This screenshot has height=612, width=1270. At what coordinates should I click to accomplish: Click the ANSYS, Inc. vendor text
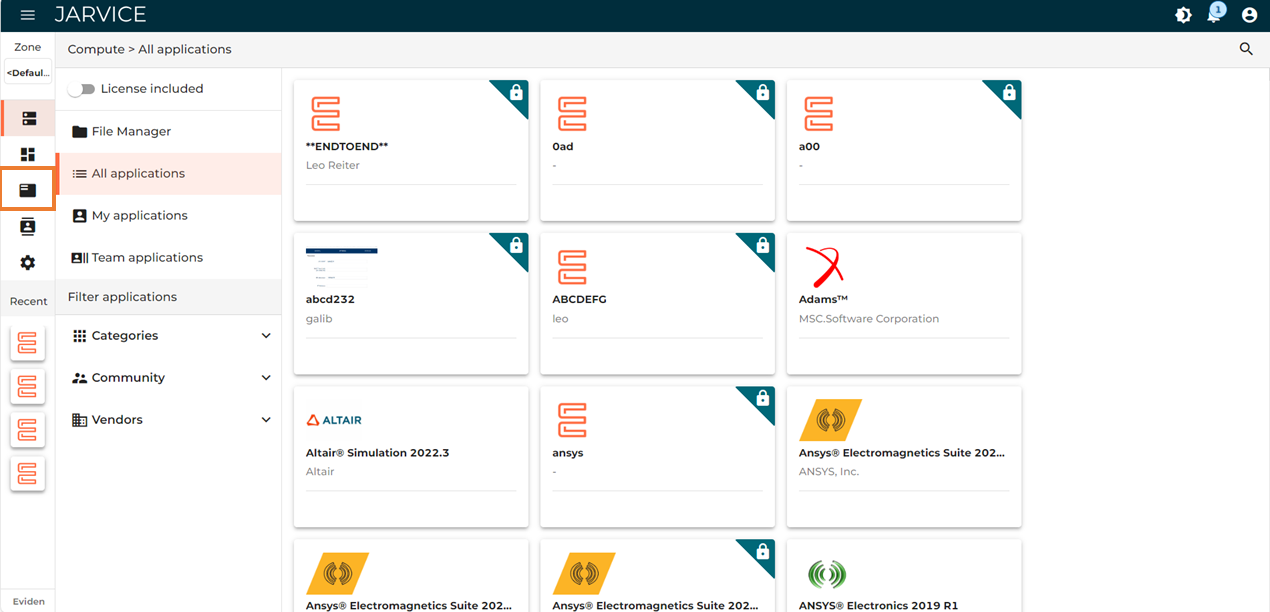pos(829,472)
